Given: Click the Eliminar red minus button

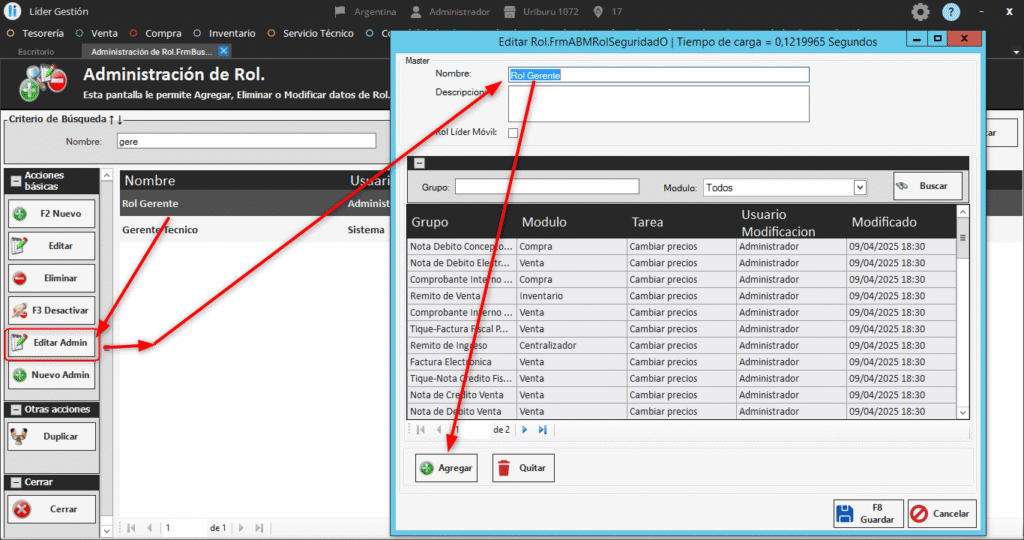Looking at the screenshot, I should pyautogui.click(x=53, y=278).
